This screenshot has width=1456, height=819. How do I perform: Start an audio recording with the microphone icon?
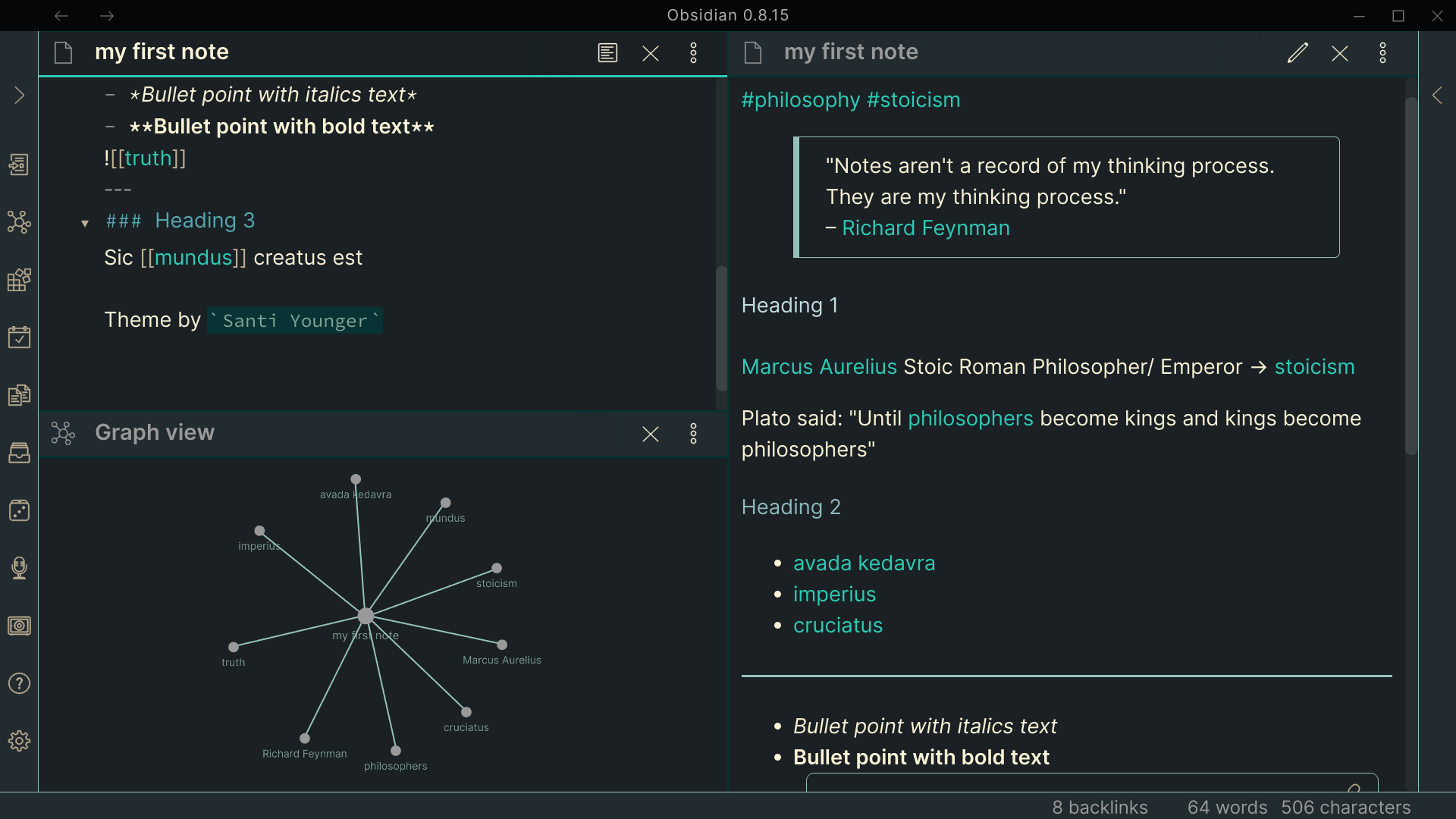(19, 568)
